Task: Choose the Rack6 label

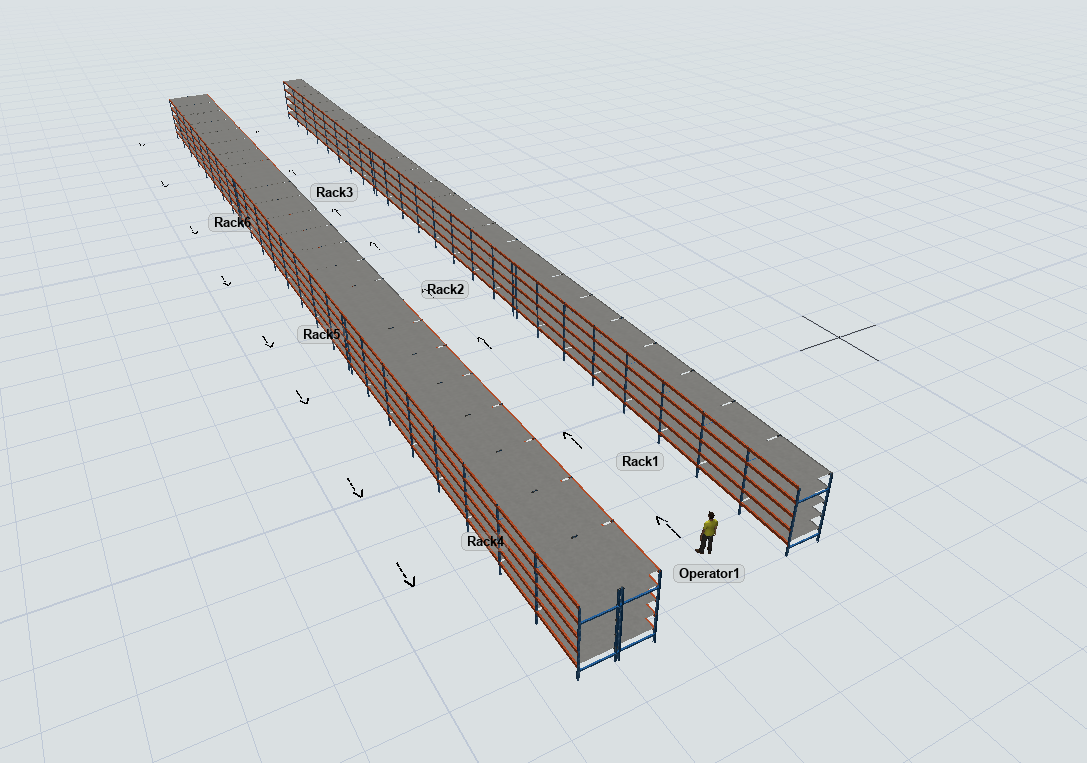Action: point(231,222)
